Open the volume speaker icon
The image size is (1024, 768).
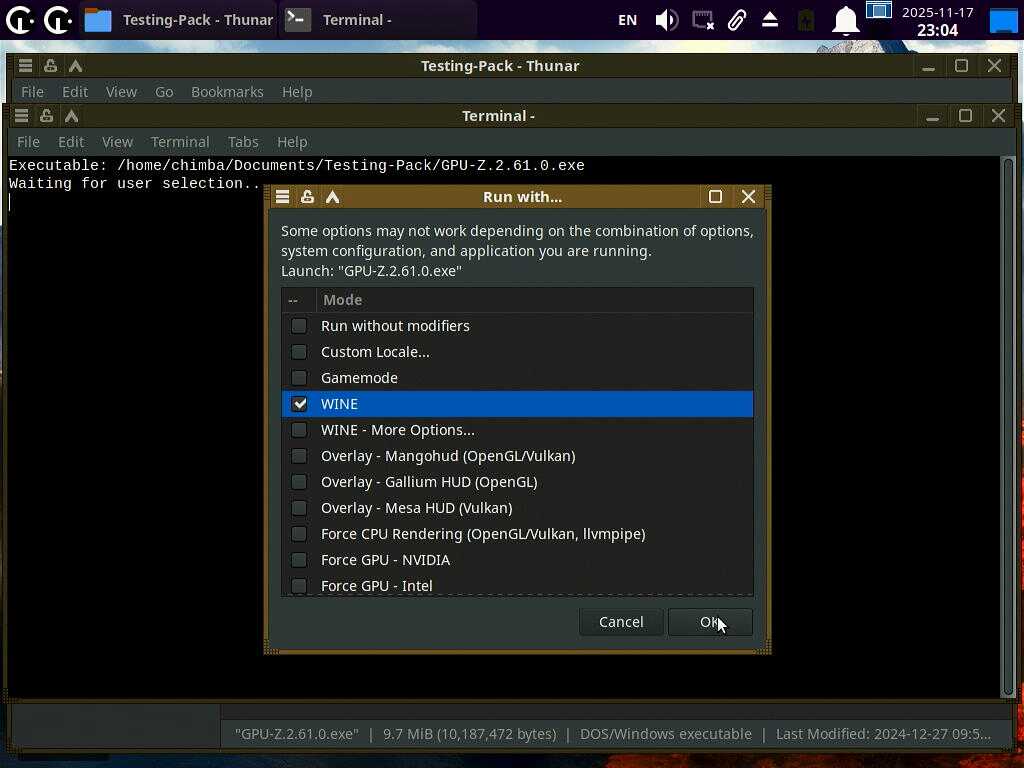pos(666,20)
